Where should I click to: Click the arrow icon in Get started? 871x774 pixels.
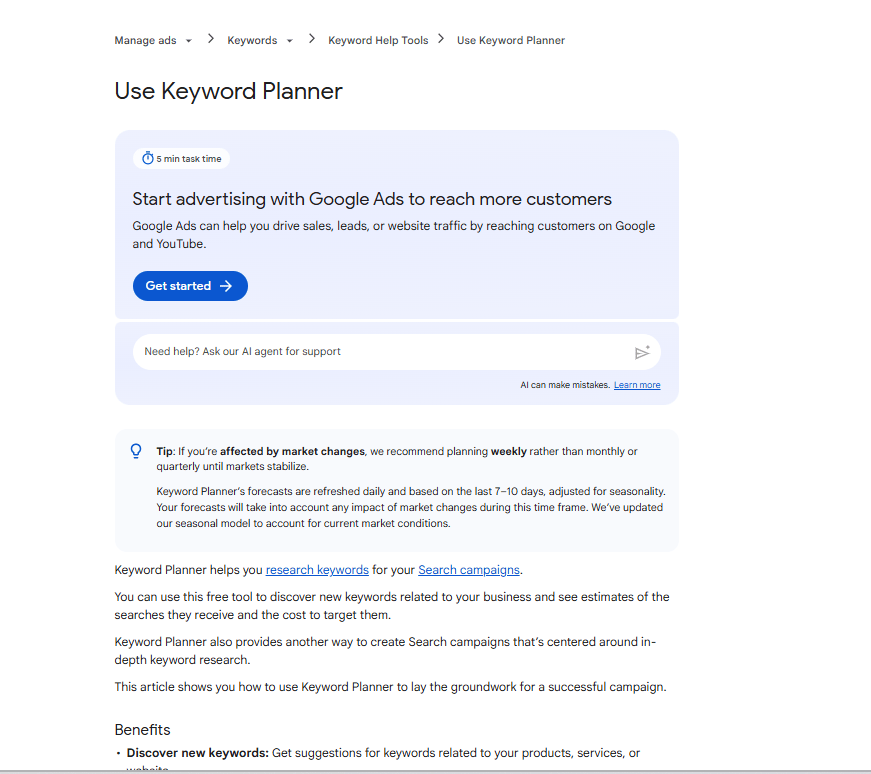point(226,286)
